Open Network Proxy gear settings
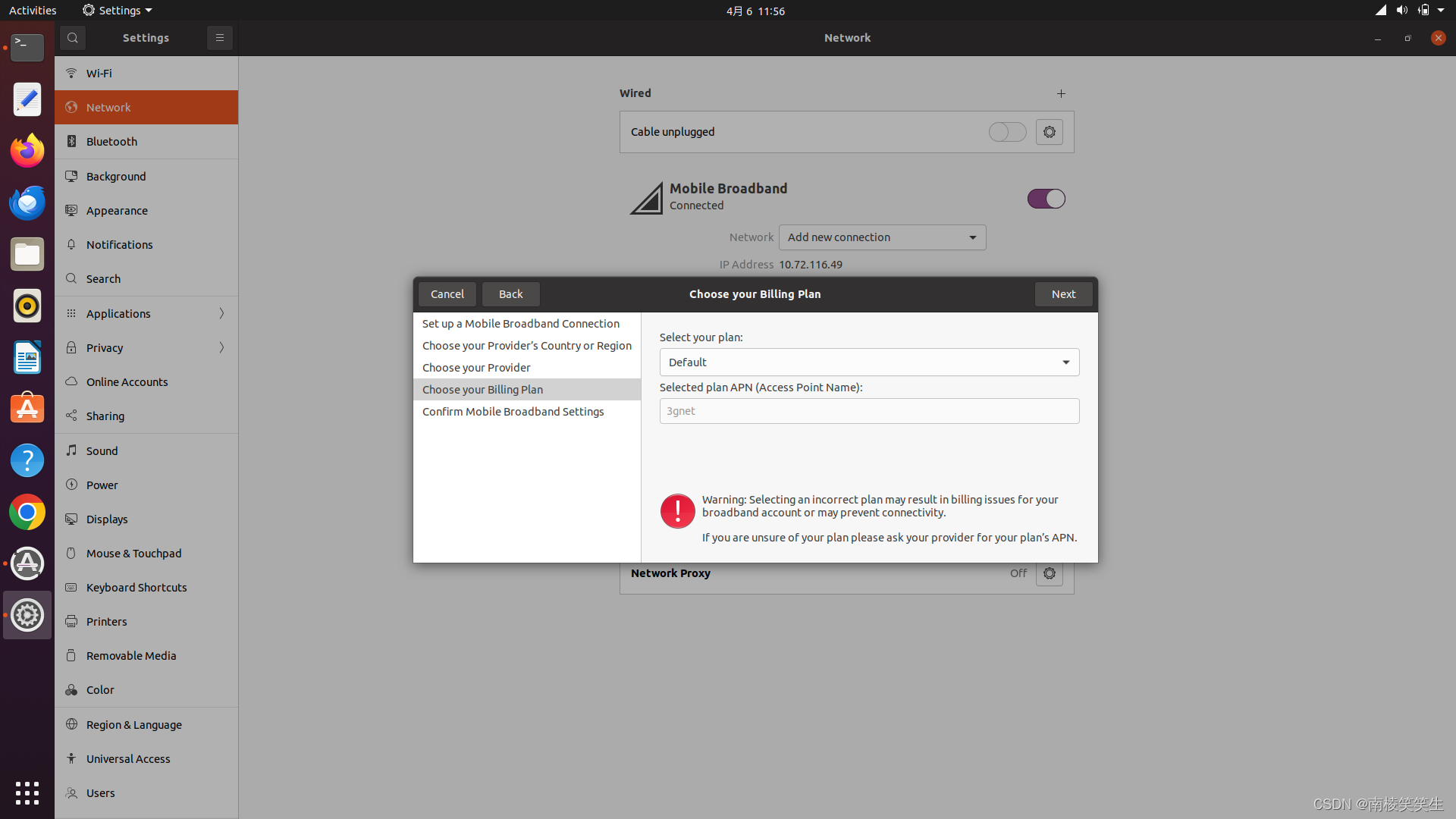 [x=1049, y=573]
